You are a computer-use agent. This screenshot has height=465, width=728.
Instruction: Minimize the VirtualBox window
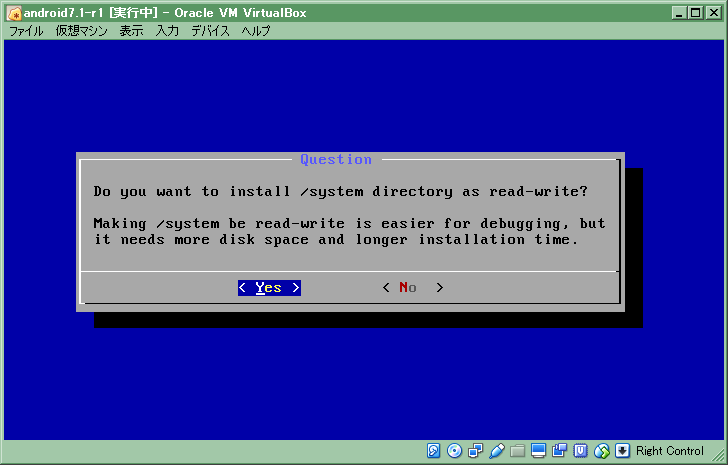(679, 13)
